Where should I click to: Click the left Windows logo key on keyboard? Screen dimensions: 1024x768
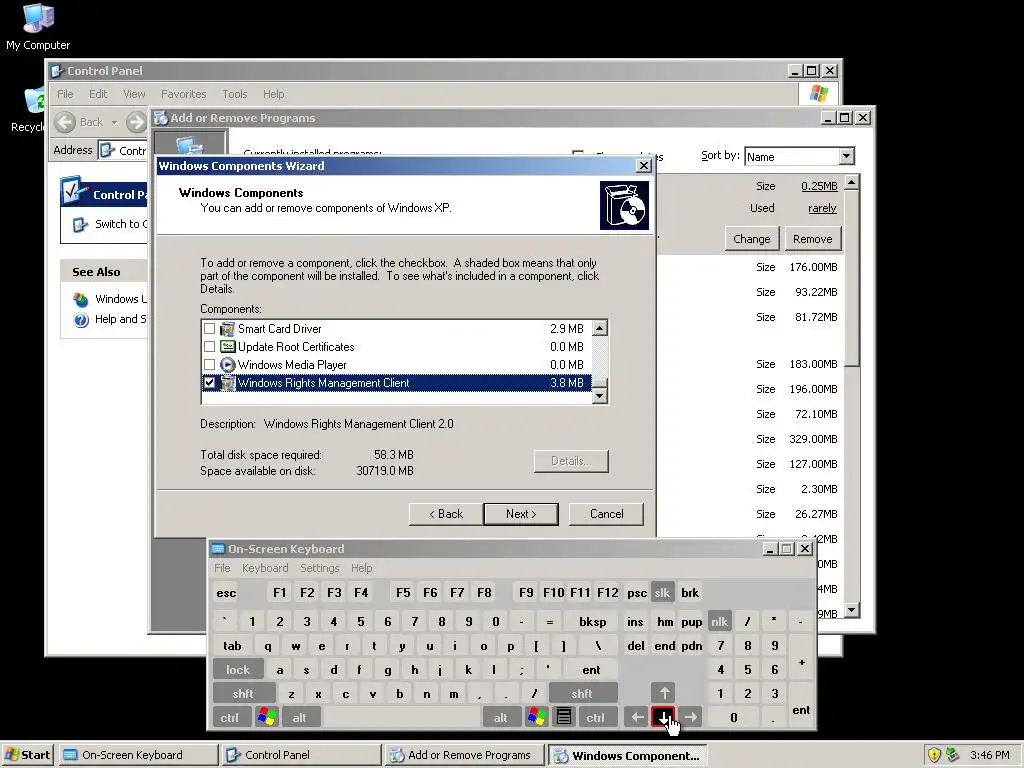266,717
